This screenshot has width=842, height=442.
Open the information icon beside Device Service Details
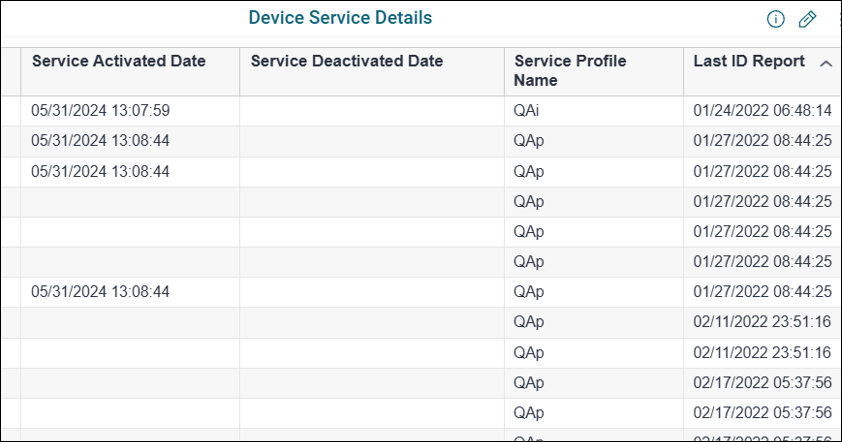775,19
